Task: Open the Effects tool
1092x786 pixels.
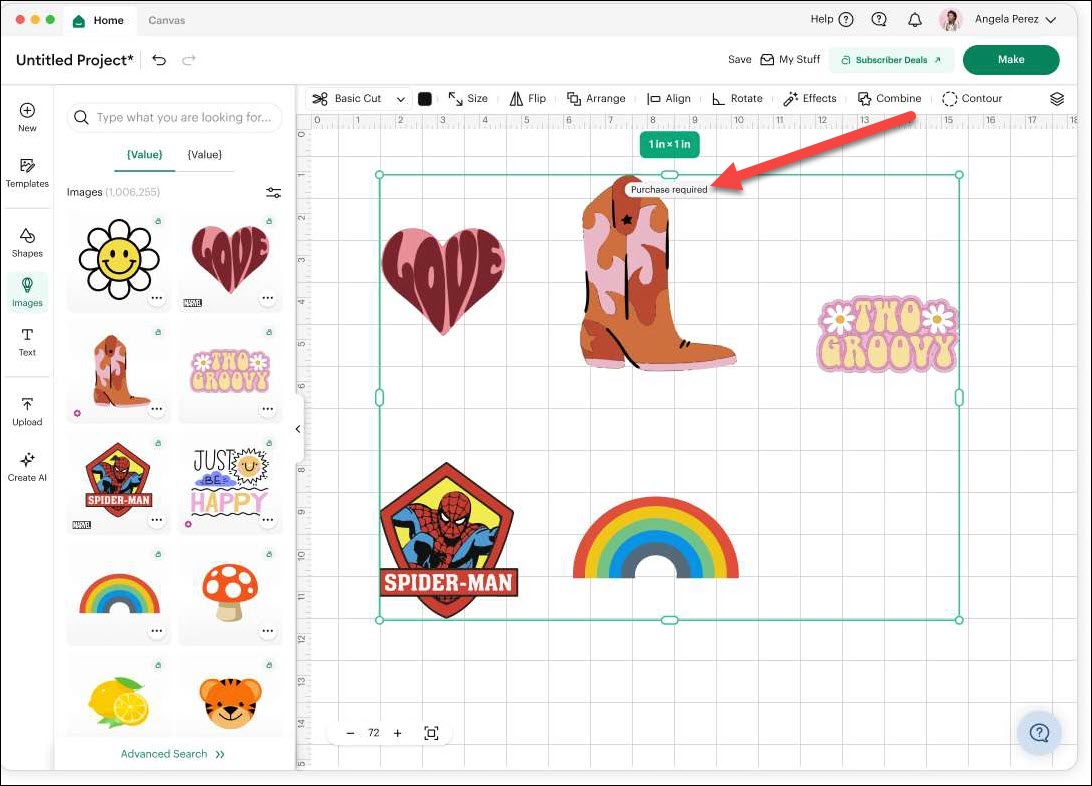Action: (809, 99)
